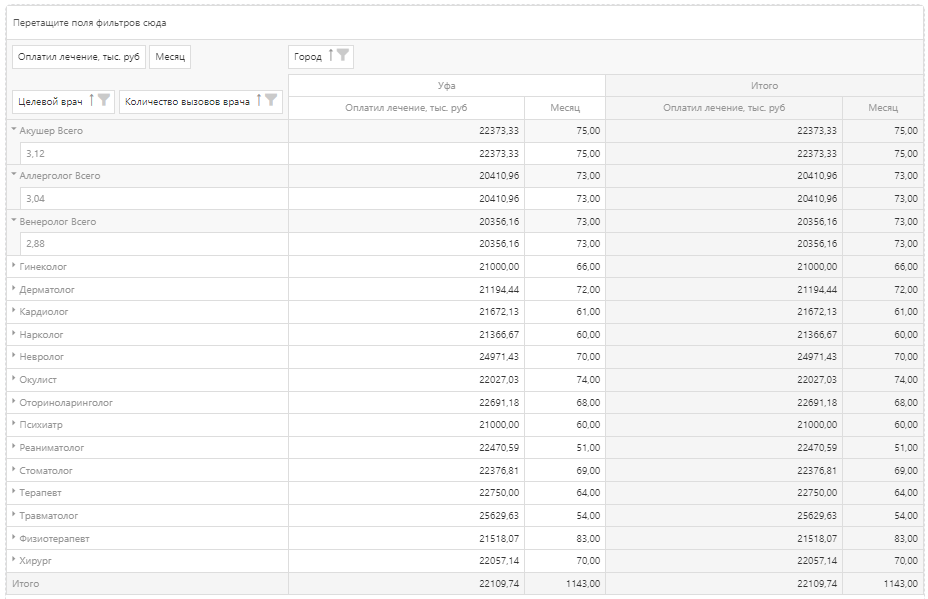The height and width of the screenshot is (599, 928).
Task: Expand the Кардиолог row
Action: tap(14, 311)
